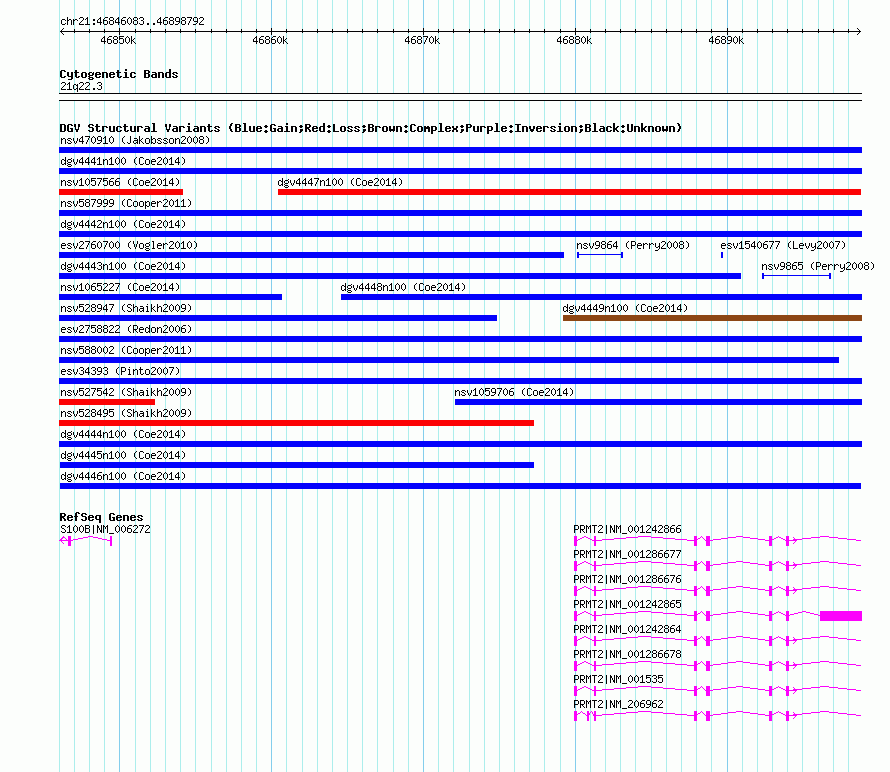Image resolution: width=890 pixels, height=772 pixels.
Task: Open PRMT2|NM_001242866 transcript label
Action: click(x=627, y=529)
